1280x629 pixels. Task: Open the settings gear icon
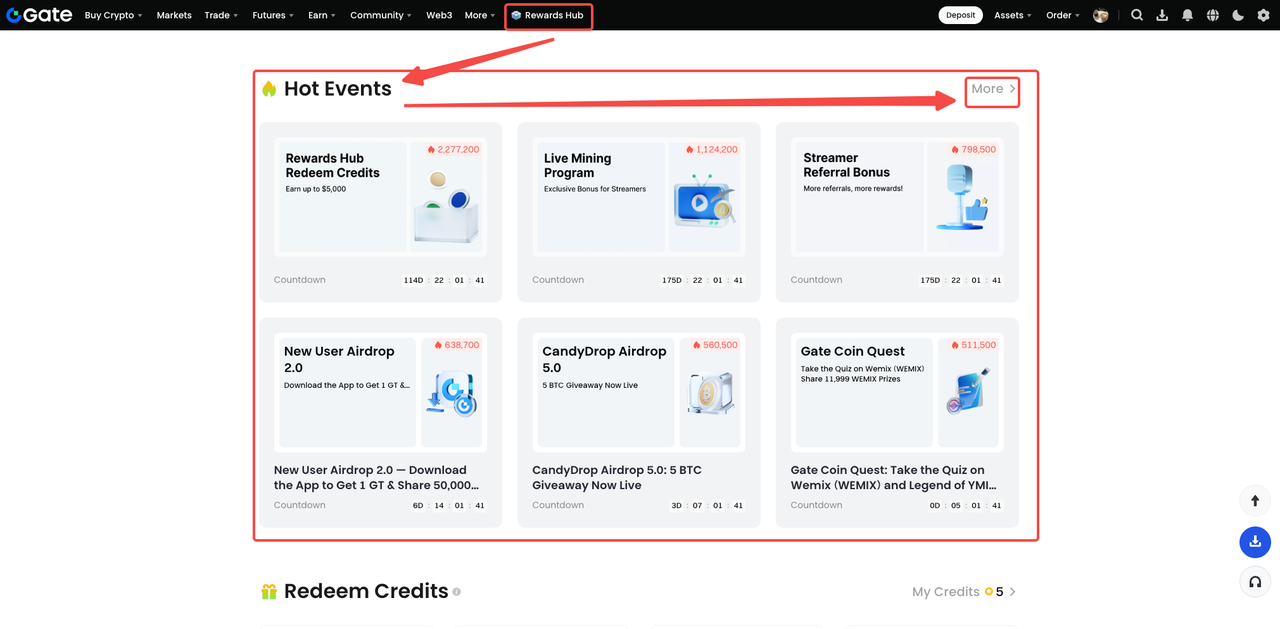point(1263,15)
